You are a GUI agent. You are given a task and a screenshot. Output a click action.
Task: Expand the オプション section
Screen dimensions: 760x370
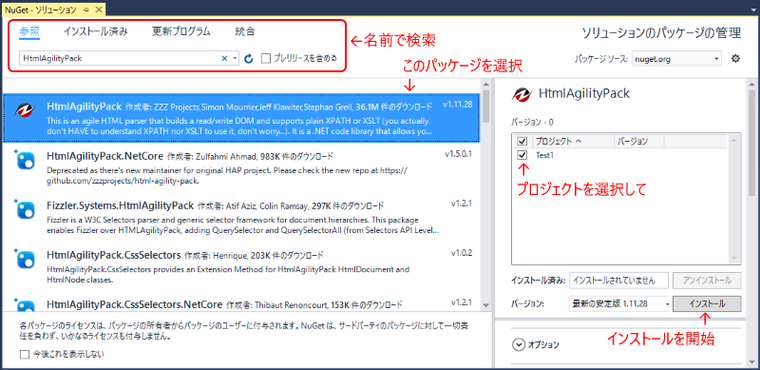pyautogui.click(x=518, y=344)
